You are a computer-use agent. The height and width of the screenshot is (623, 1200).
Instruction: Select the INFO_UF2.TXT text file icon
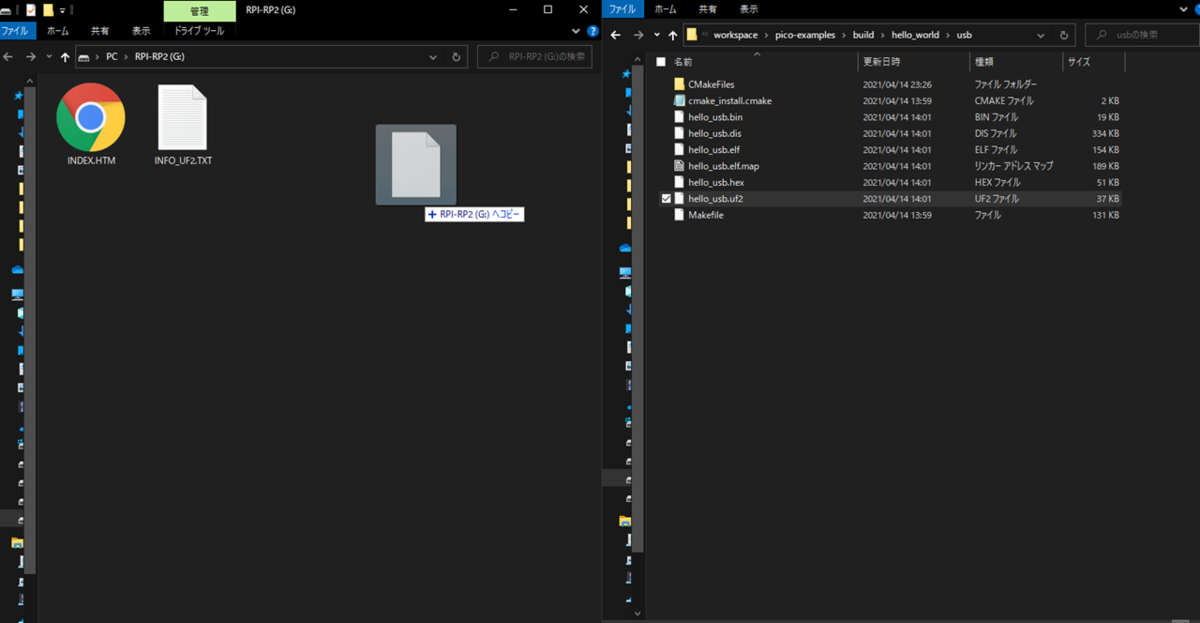click(x=183, y=117)
